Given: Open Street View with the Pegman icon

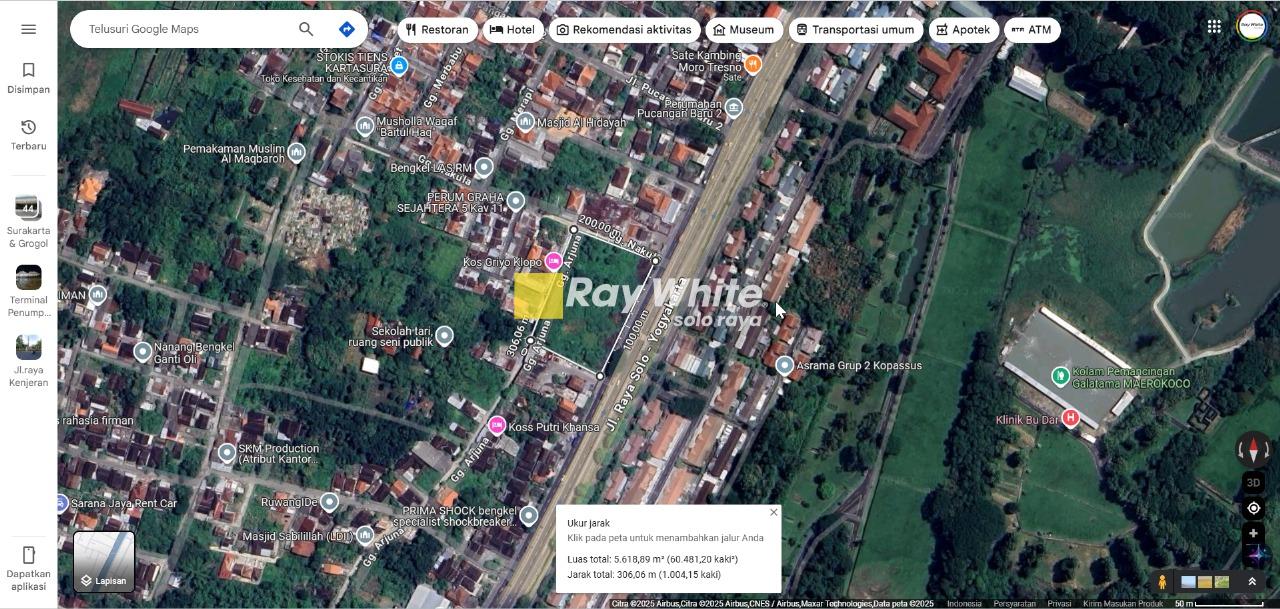Looking at the screenshot, I should [1162, 582].
